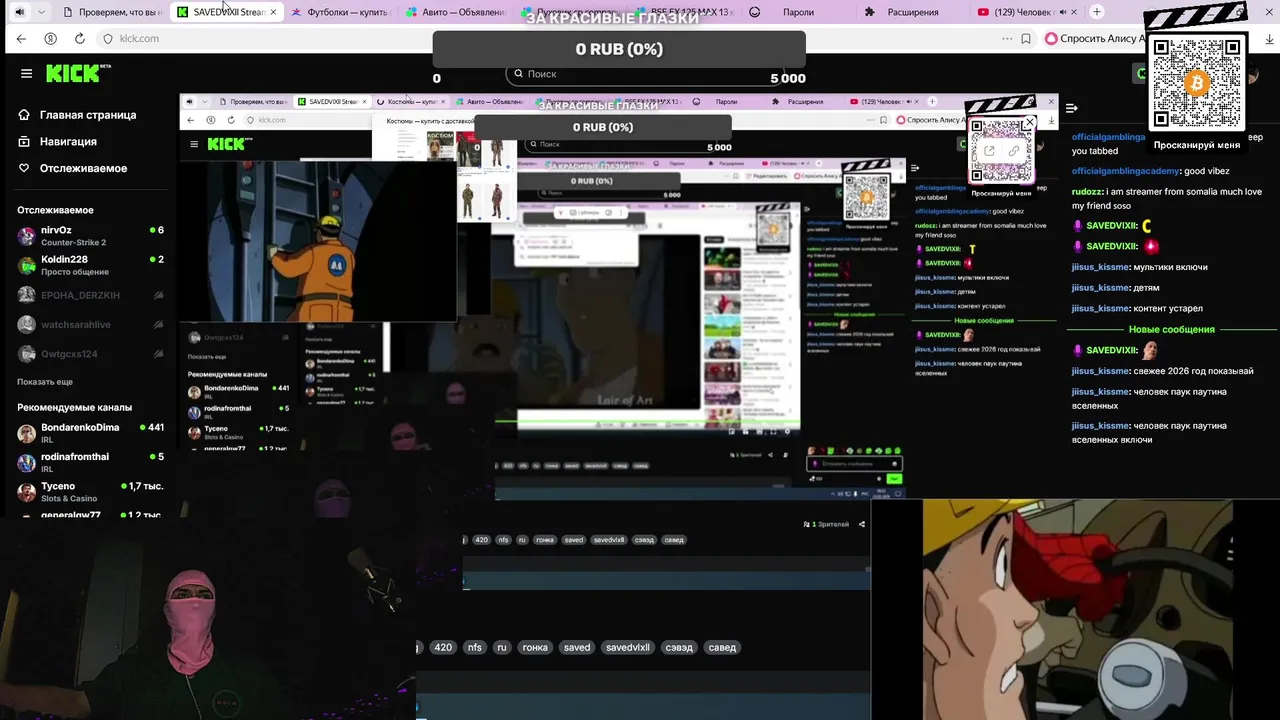Image resolution: width=1280 pixels, height=720 pixels.
Task: Open the browser tab list dropdown arrow
Action: click(41, 12)
